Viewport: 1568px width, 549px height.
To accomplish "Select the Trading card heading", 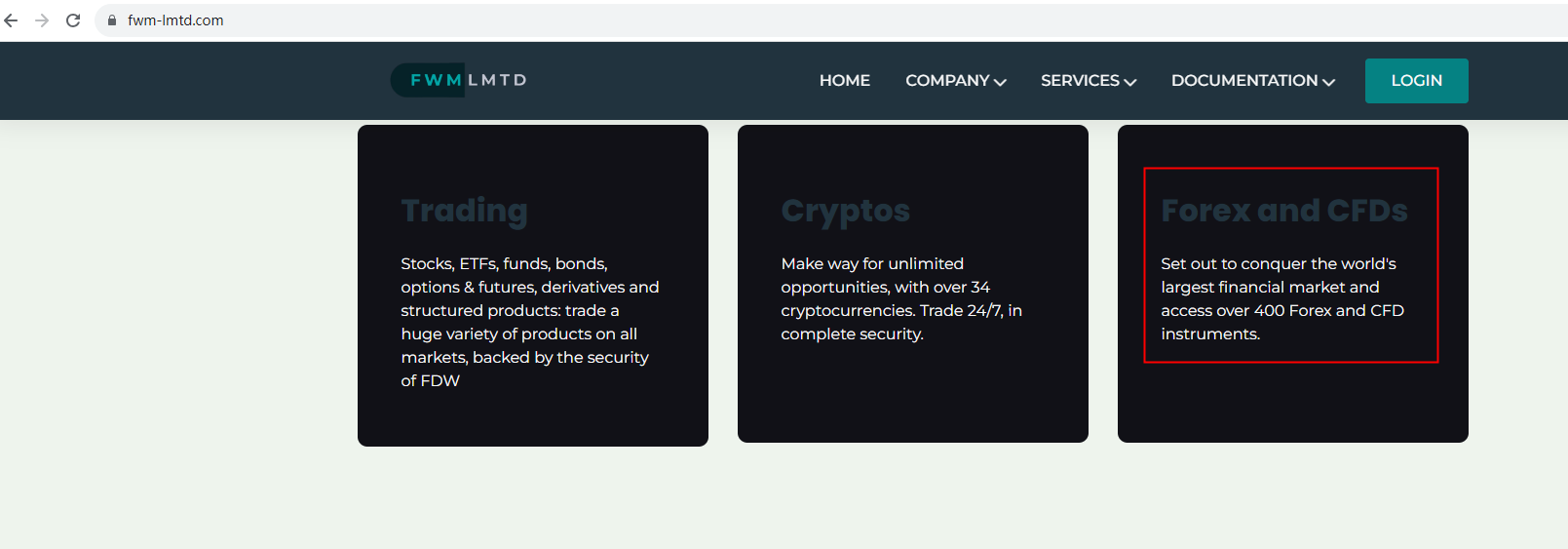I will click(x=464, y=211).
